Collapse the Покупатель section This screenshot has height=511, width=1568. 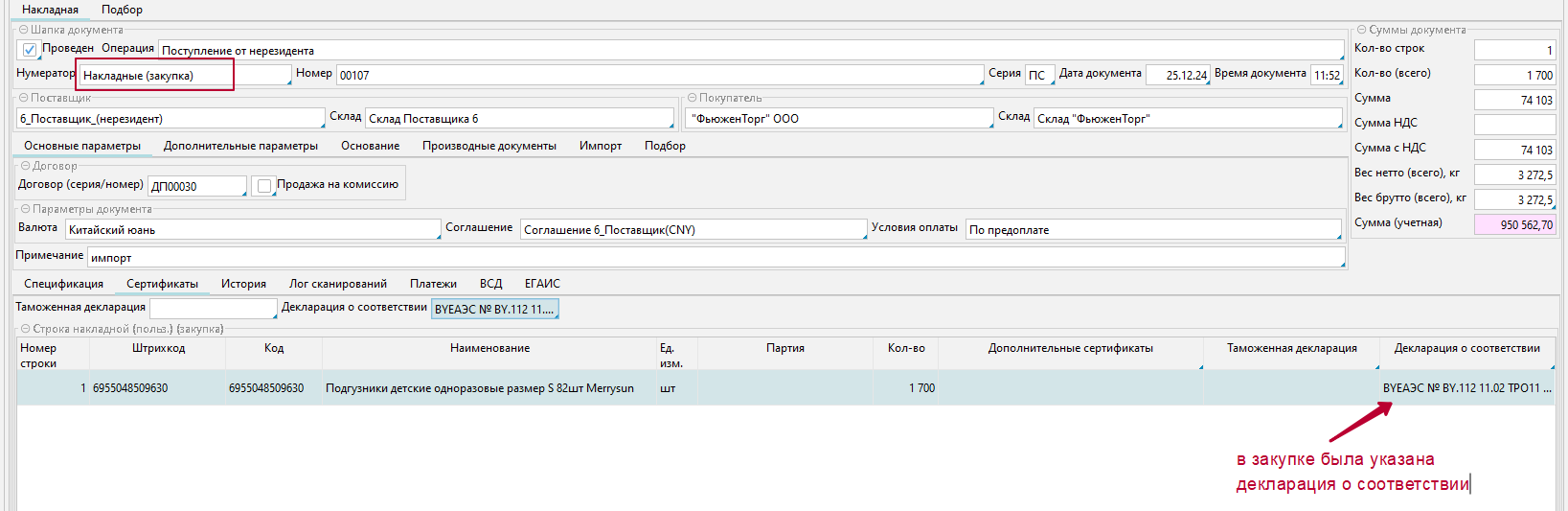click(x=693, y=98)
